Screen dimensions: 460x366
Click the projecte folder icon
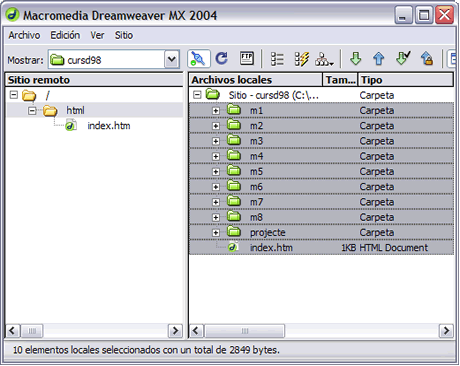(x=234, y=231)
